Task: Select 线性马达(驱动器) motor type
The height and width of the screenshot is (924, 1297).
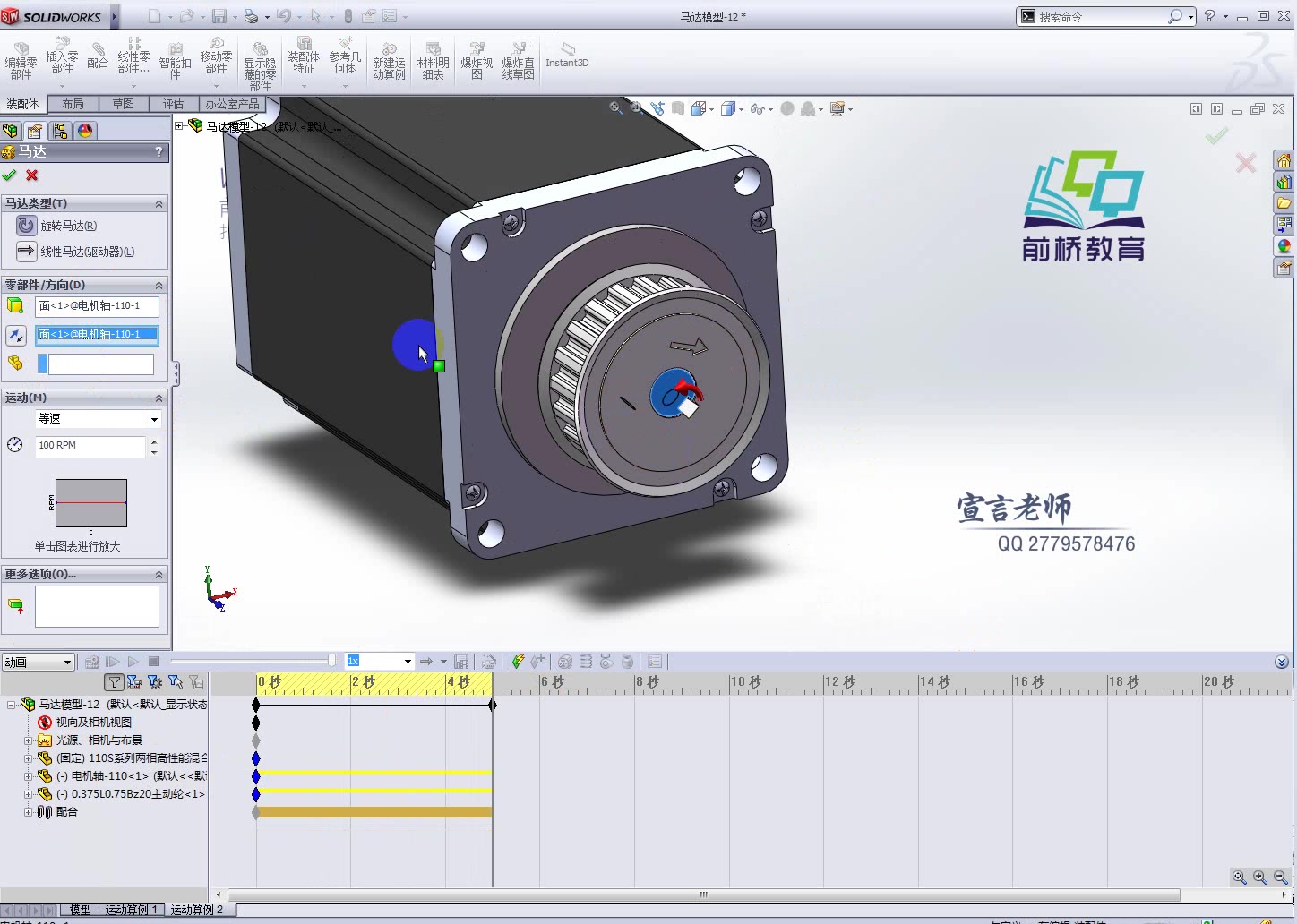Action: coord(76,252)
